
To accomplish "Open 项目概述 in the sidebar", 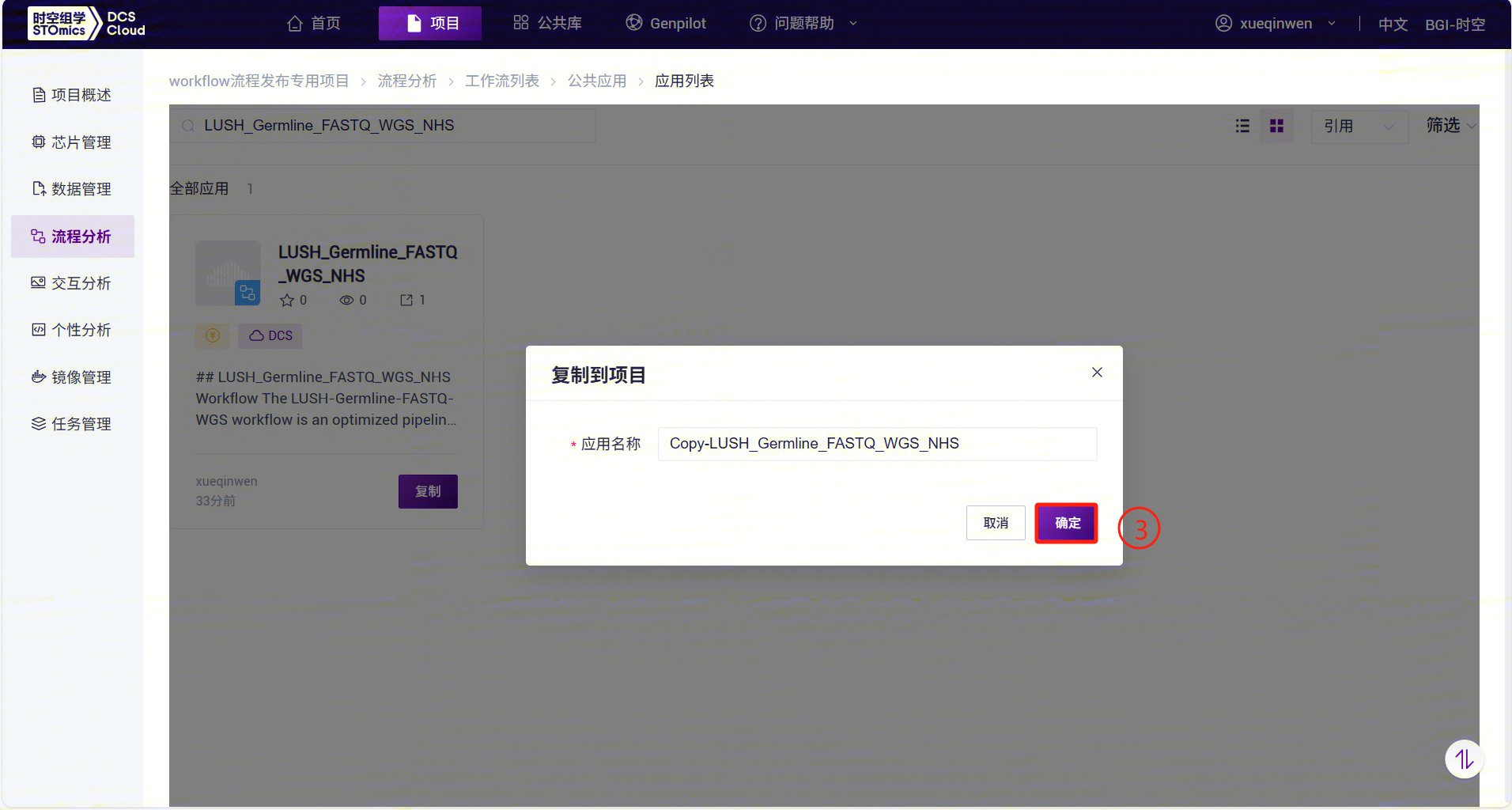I will (73, 95).
